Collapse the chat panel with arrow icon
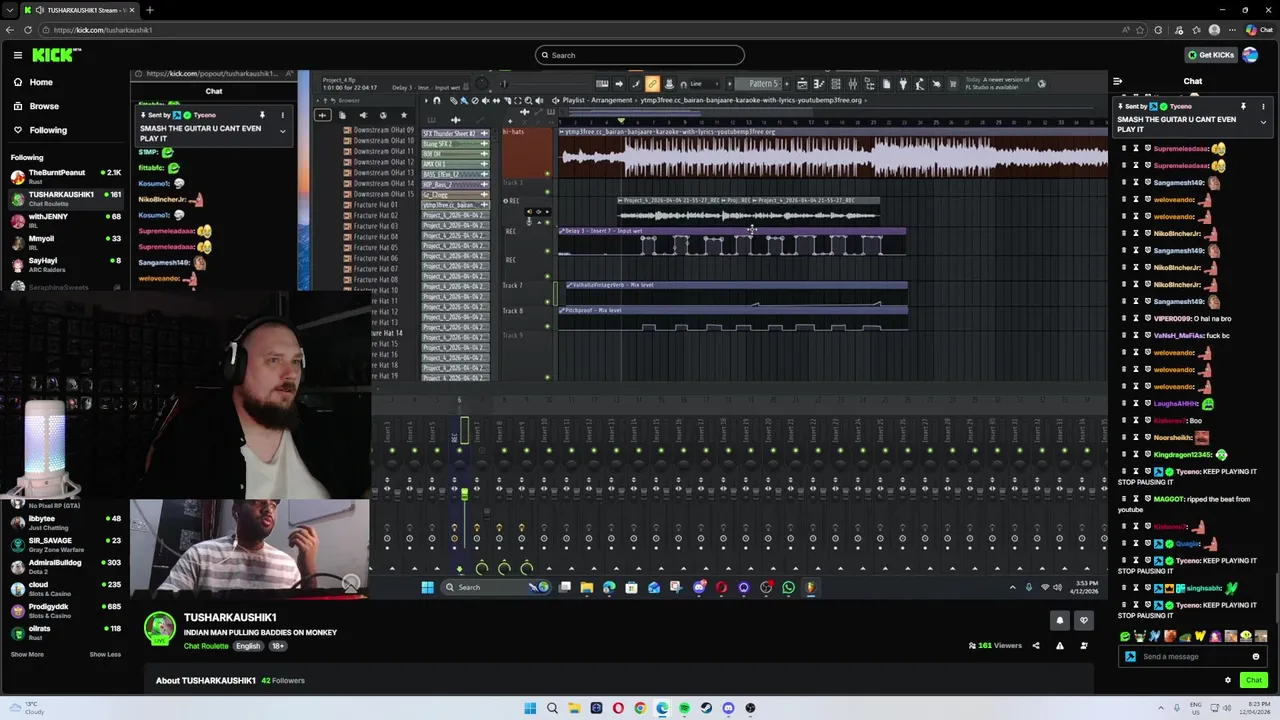Image resolution: width=1280 pixels, height=720 pixels. click(x=1118, y=81)
